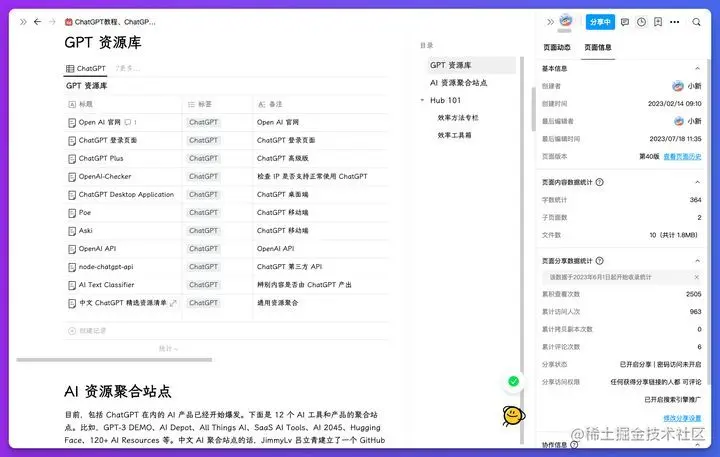Collapse the 基本信息 section
The height and width of the screenshot is (457, 720).
pyautogui.click(x=698, y=68)
